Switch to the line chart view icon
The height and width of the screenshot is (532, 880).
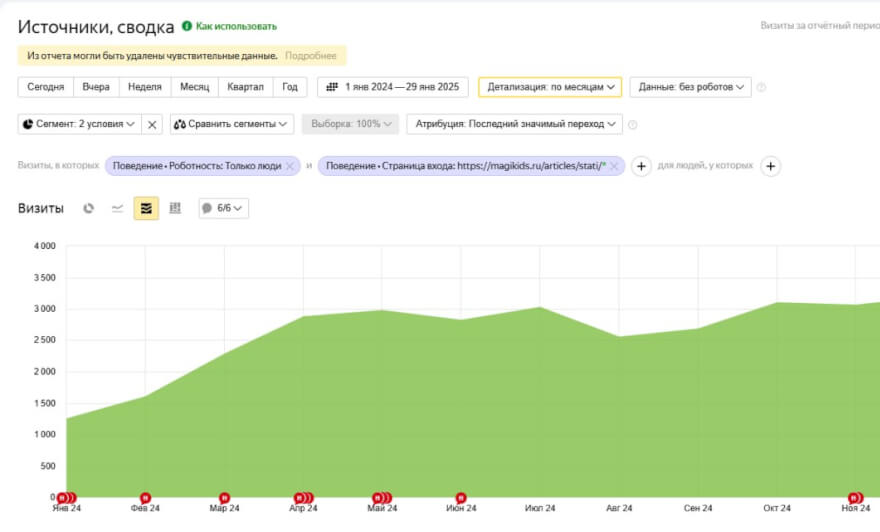click(x=117, y=208)
